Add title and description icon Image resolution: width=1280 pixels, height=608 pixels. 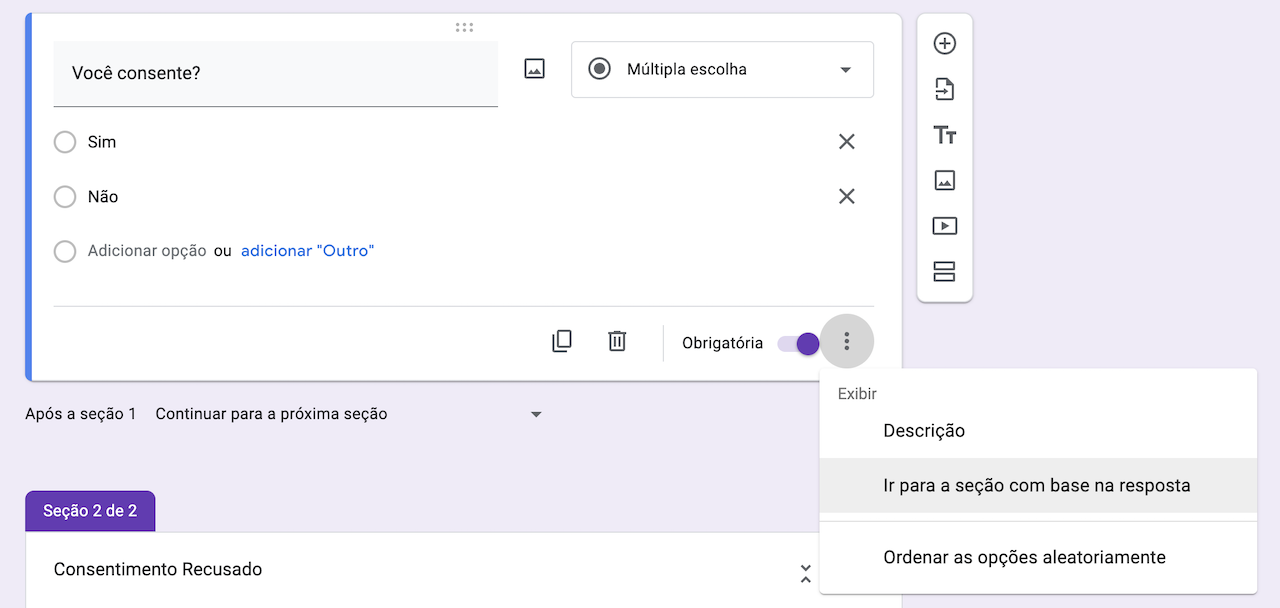click(944, 135)
